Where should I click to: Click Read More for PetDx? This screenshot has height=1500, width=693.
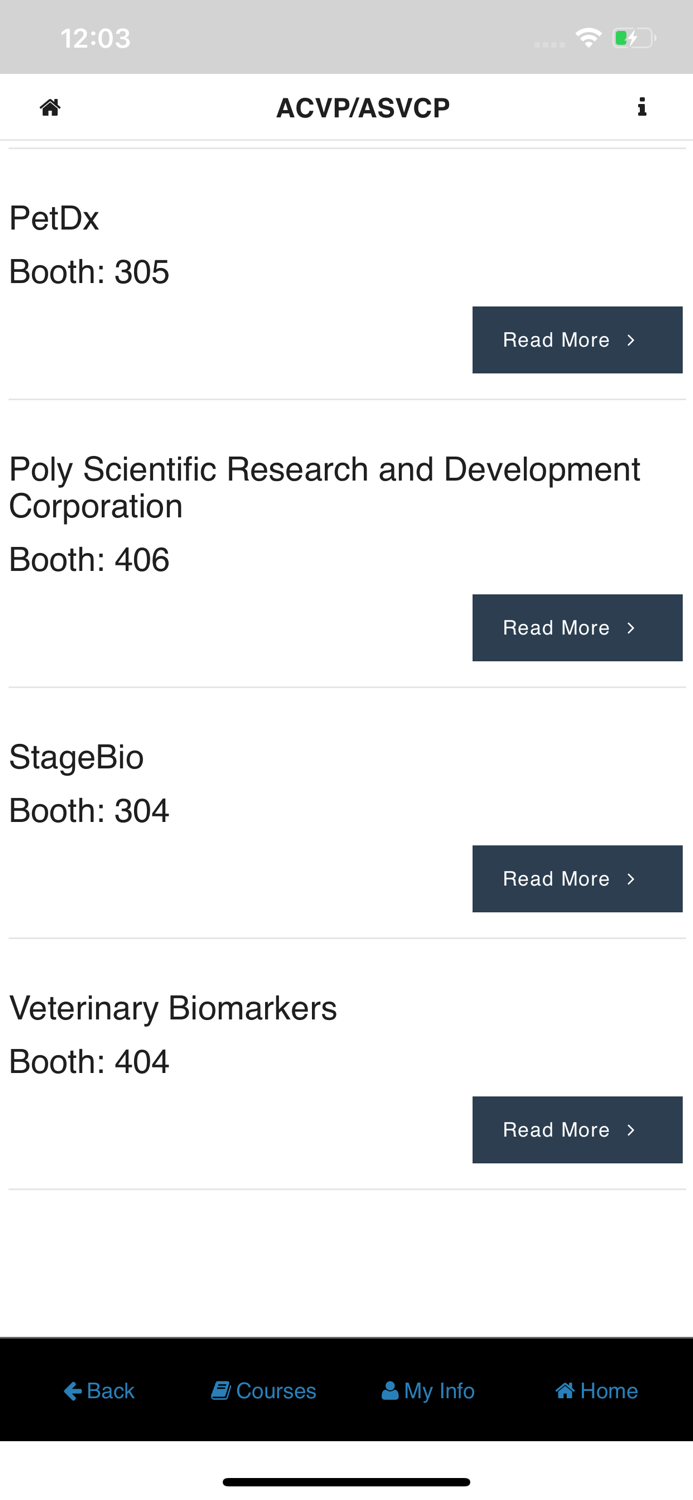point(577,340)
